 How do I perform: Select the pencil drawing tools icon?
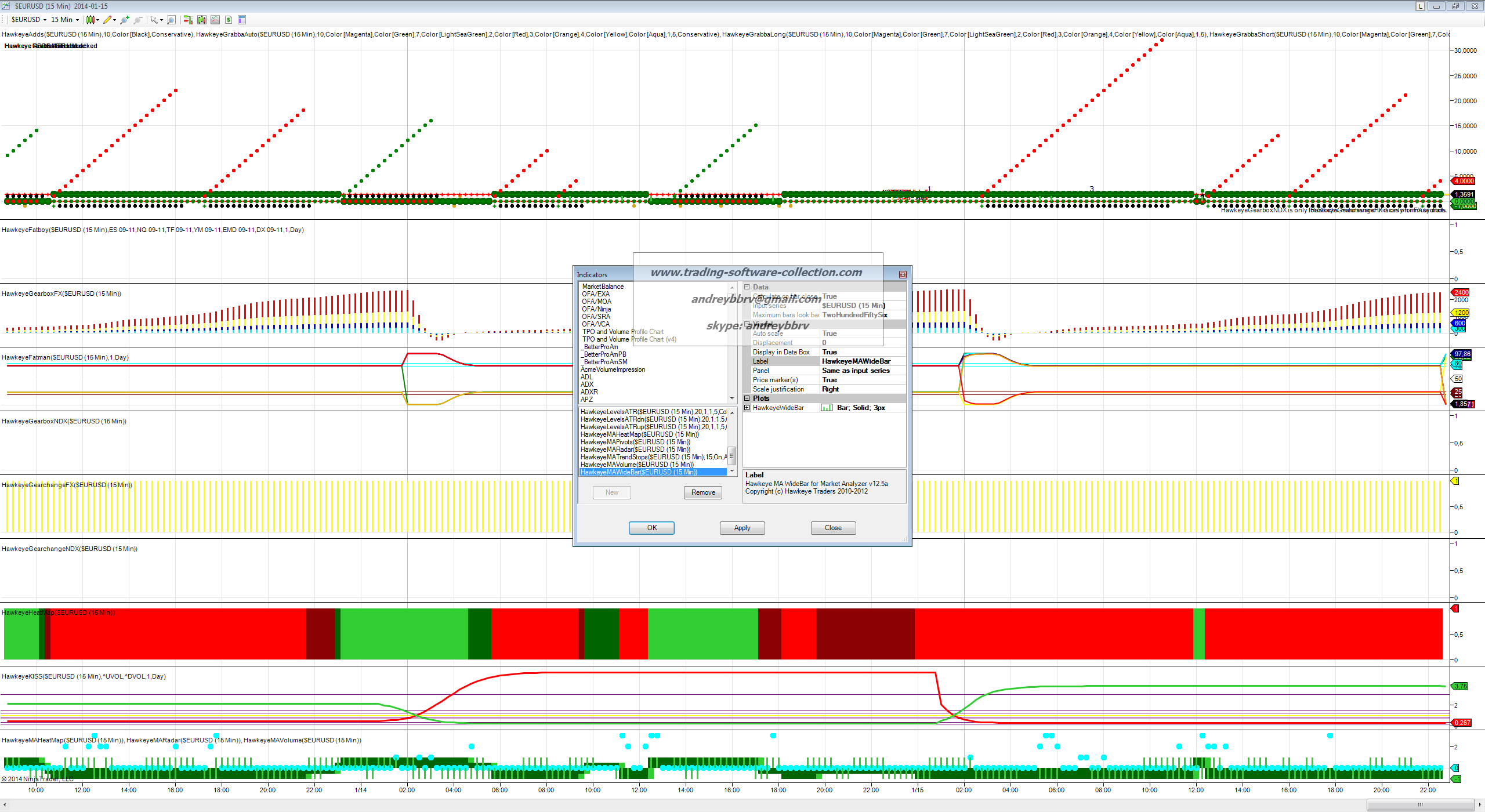coord(108,20)
